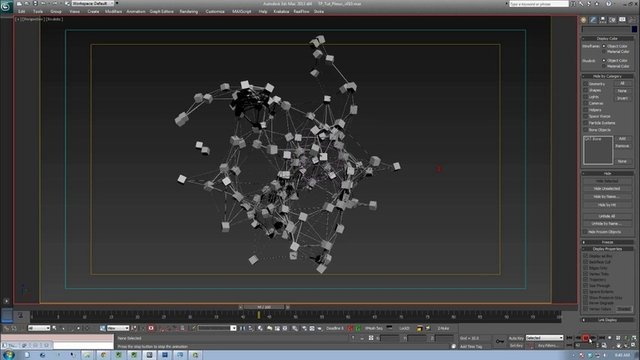Open the Selected key filter dropdown

(x=544, y=338)
